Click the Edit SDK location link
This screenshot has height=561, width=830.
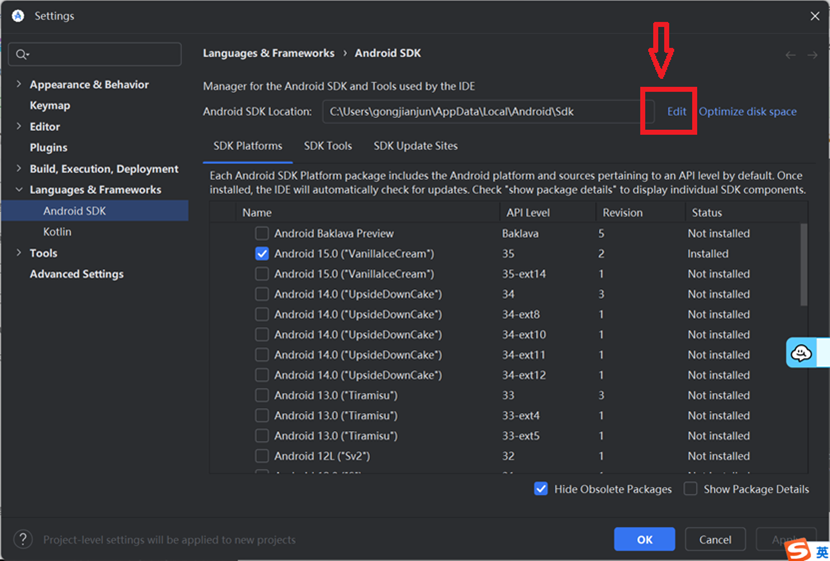(676, 112)
